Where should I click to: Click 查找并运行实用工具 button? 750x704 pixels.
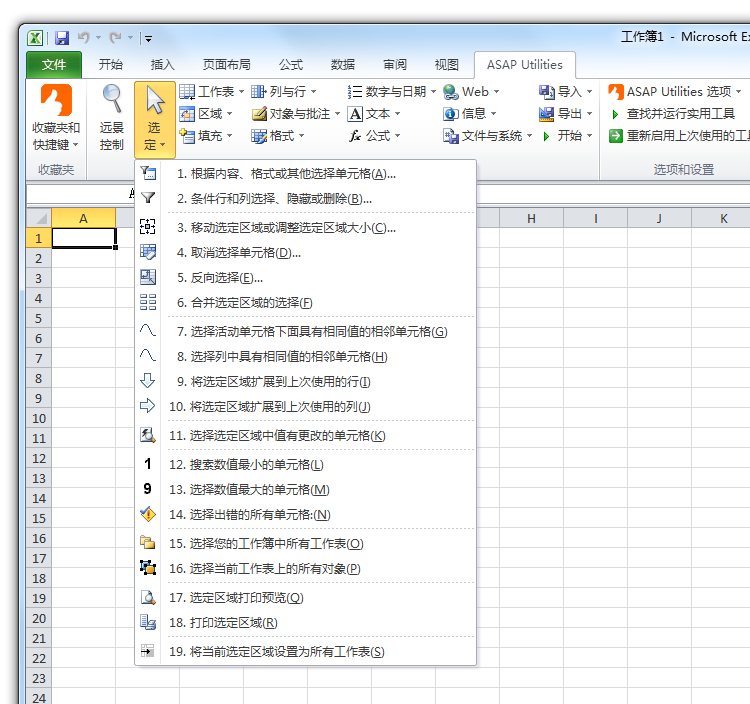point(680,114)
